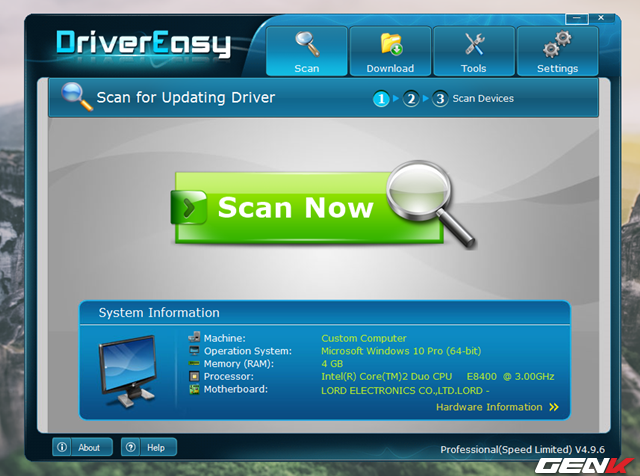Viewport: 640px width, 476px height.
Task: Click the Operation System row icon
Action: (194, 351)
